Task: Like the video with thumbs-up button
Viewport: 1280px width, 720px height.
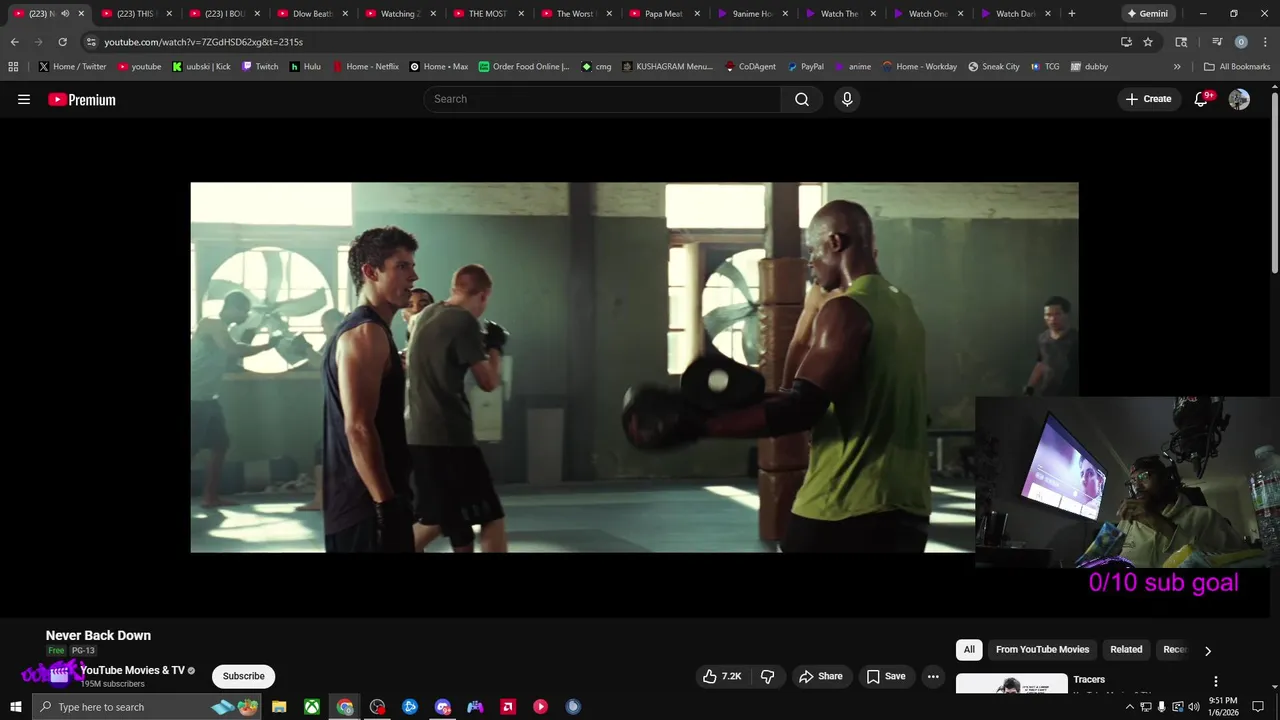Action: click(x=722, y=676)
